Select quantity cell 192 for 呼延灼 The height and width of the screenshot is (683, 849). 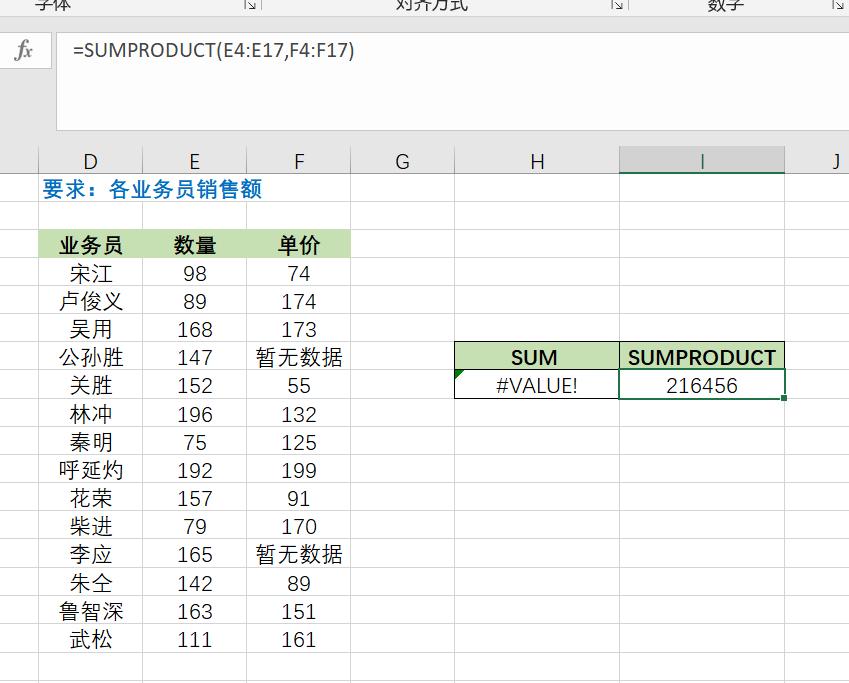pyautogui.click(x=194, y=470)
